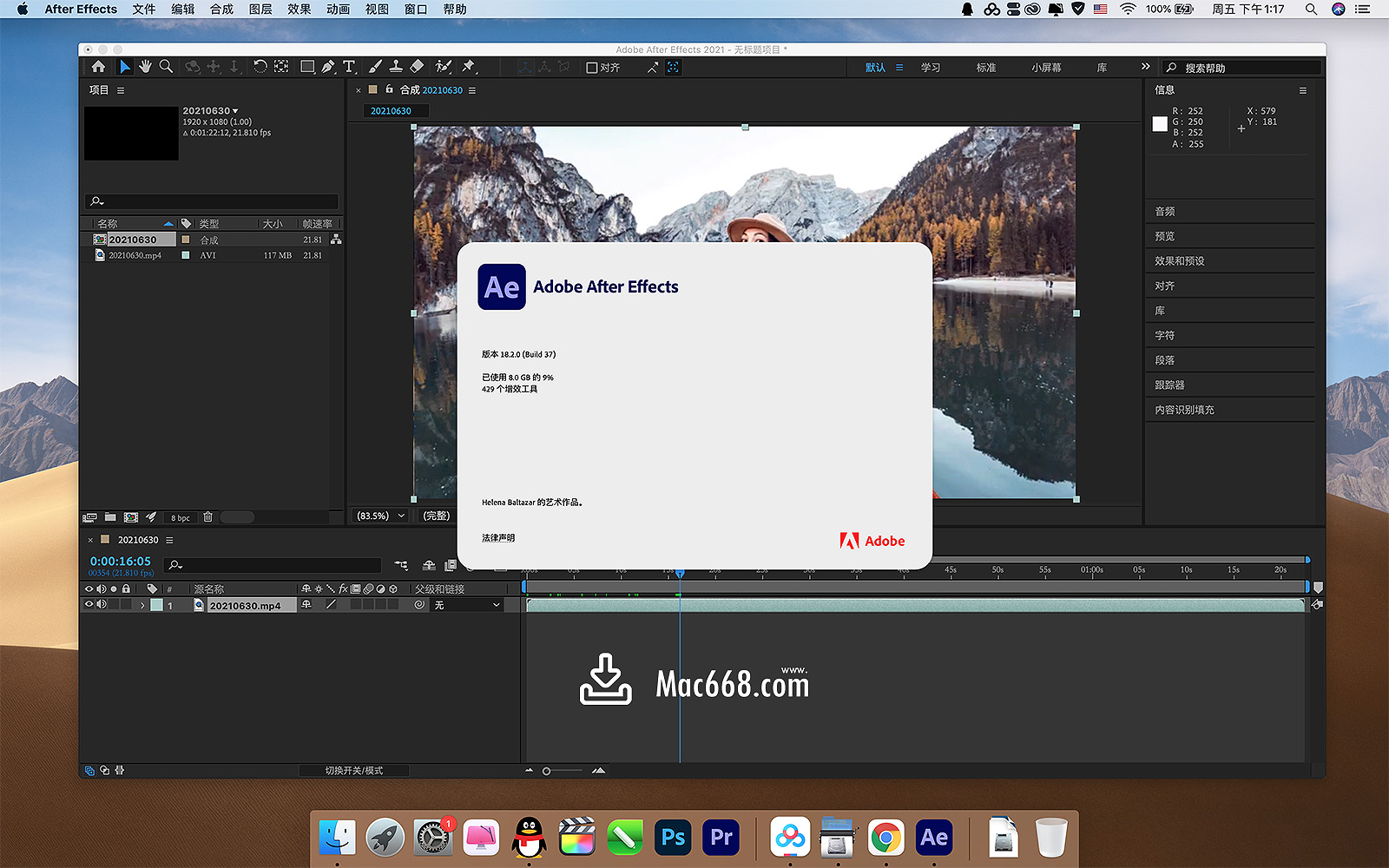Open the 83.5% magnification dropdown

[x=381, y=516]
